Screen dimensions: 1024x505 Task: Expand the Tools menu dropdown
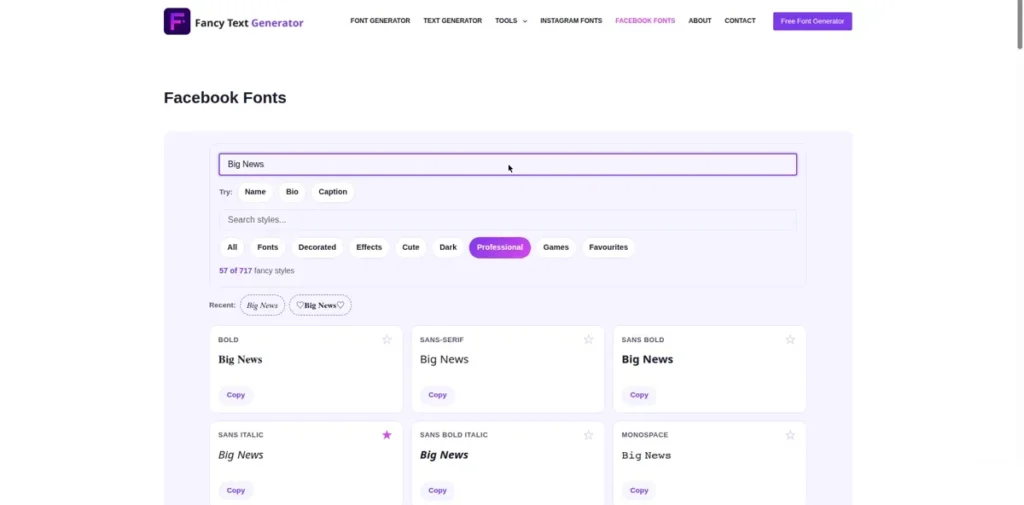tap(511, 21)
